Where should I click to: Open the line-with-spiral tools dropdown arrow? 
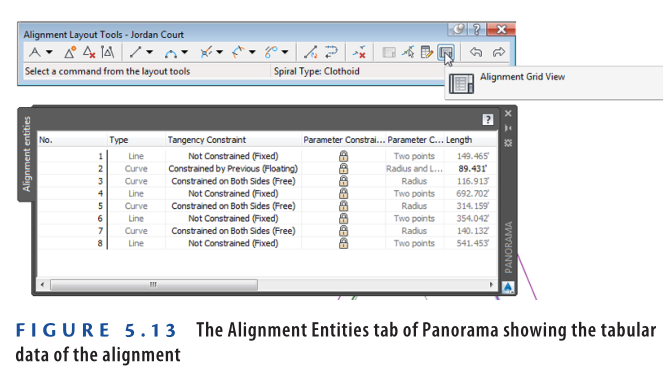click(x=219, y=52)
